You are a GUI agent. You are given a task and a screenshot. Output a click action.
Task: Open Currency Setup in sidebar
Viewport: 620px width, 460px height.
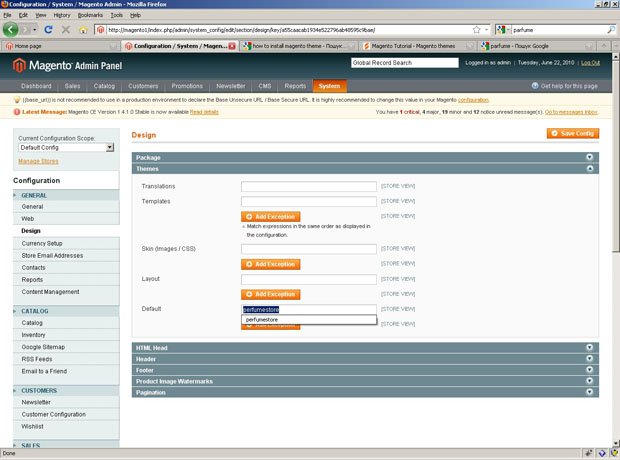point(66,243)
